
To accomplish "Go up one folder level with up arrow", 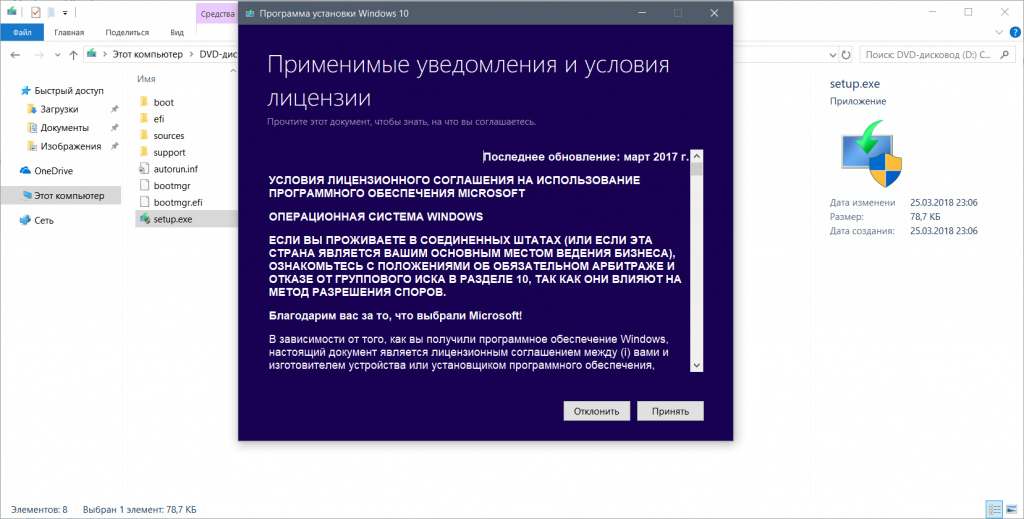I will coord(73,55).
